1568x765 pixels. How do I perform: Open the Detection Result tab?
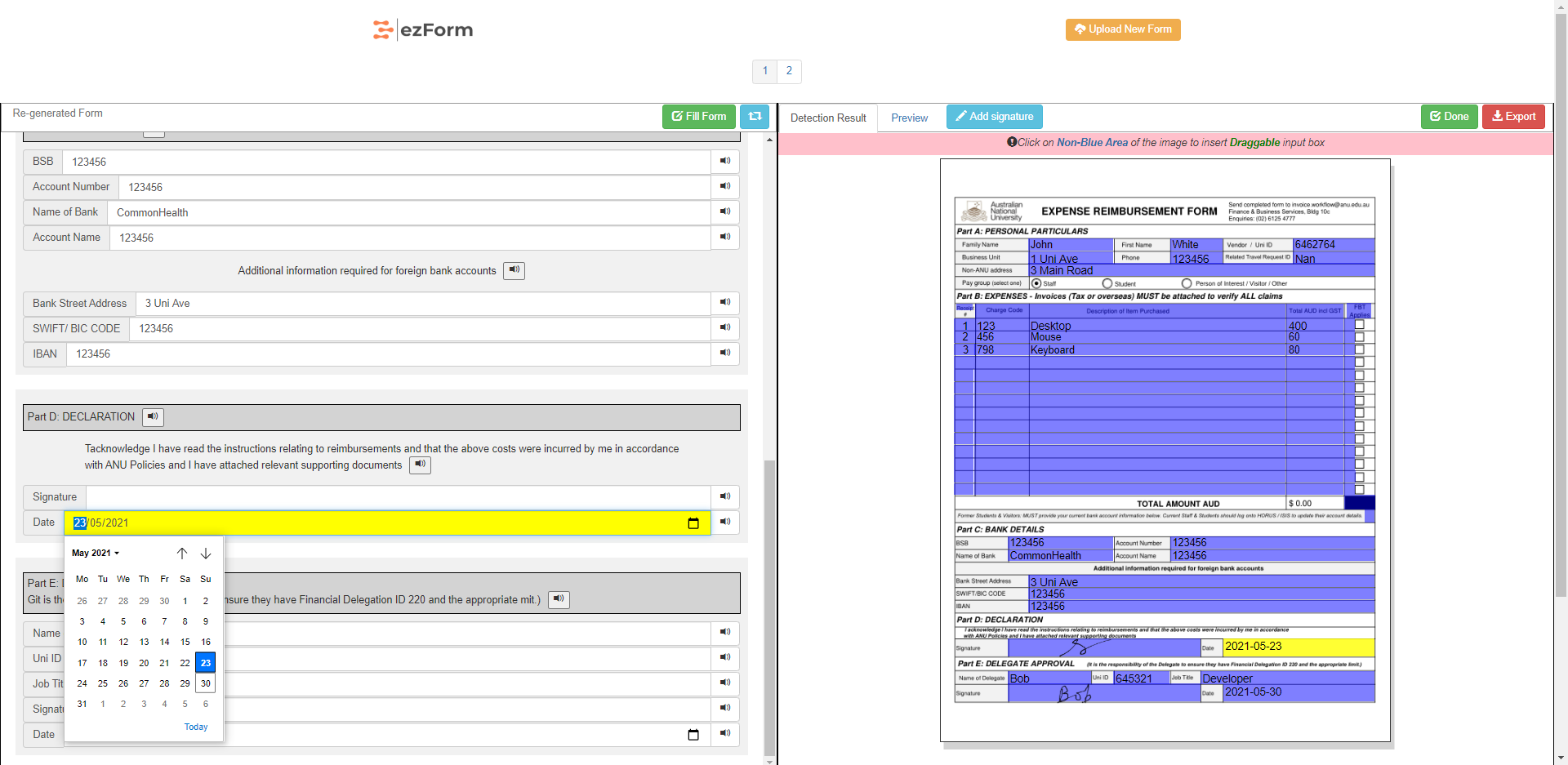click(828, 118)
